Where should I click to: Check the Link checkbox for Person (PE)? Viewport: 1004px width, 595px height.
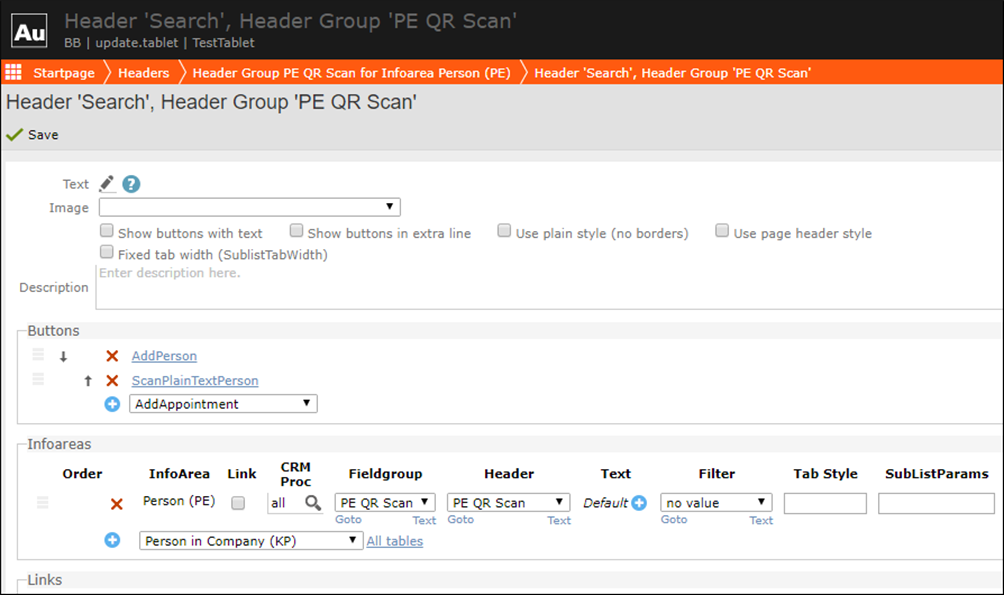(x=238, y=503)
